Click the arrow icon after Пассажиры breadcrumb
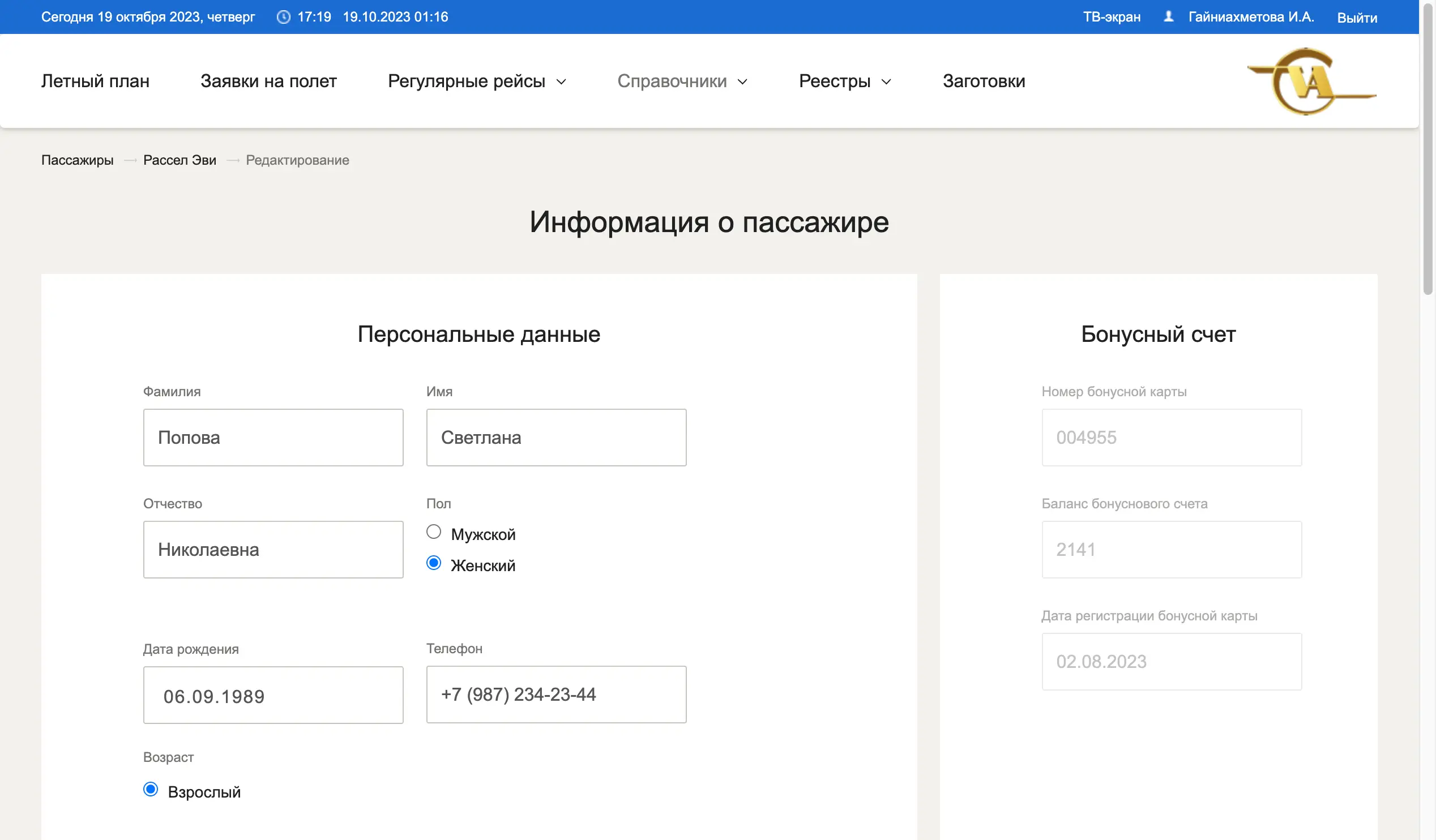 point(130,160)
